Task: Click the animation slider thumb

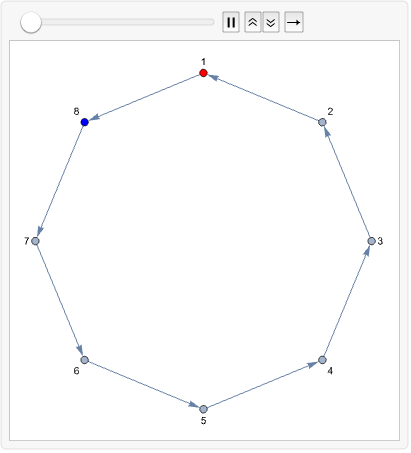Action: pos(31,22)
